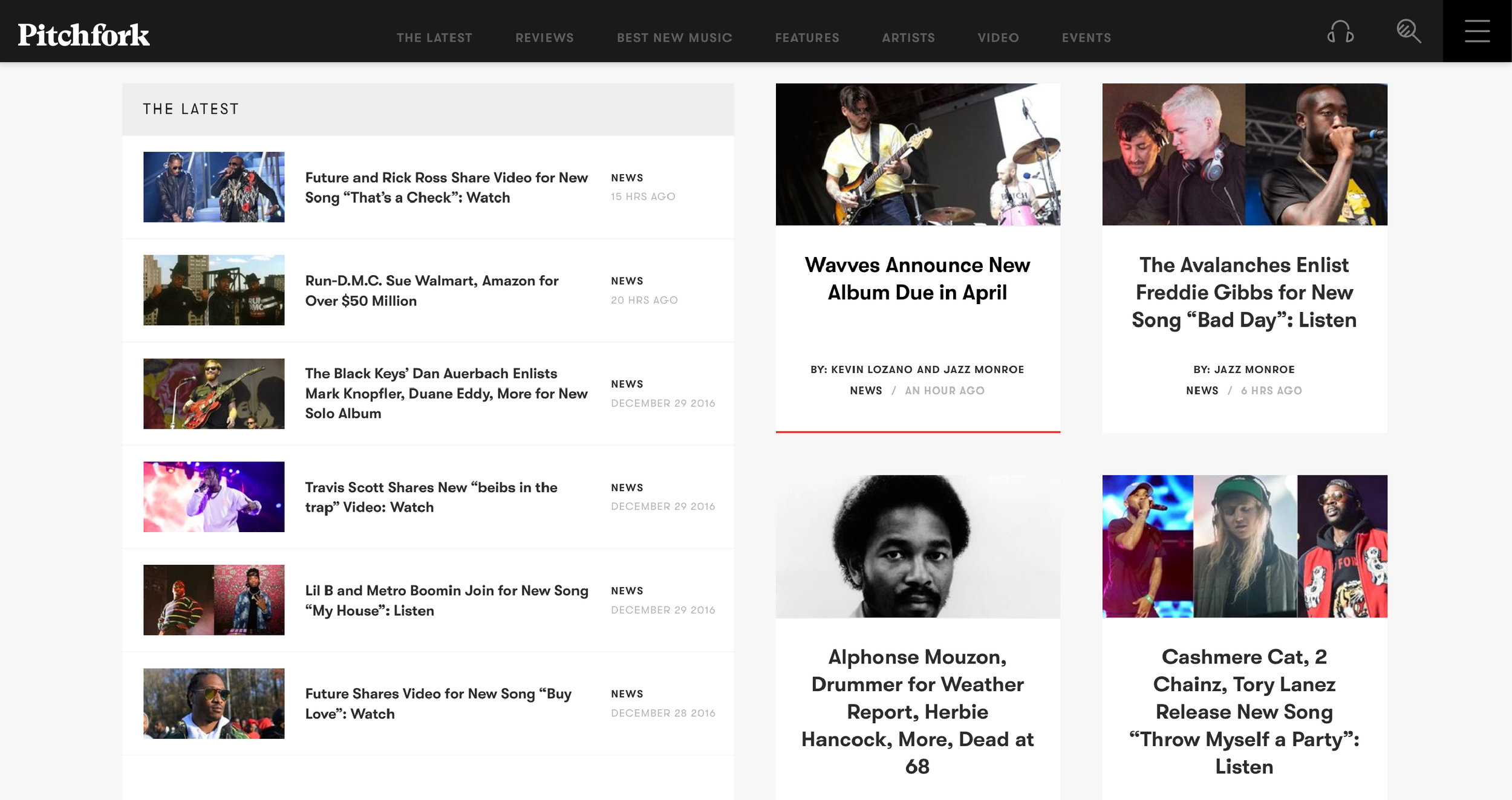Click News label beside Future Buy Love story
The width and height of the screenshot is (1512, 800).
pos(627,694)
